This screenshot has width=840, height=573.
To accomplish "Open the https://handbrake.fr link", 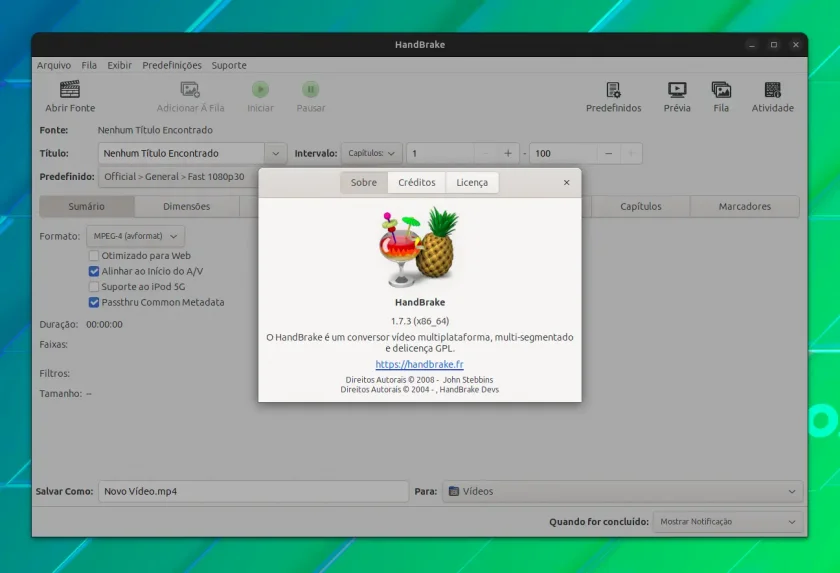I will pos(419,364).
